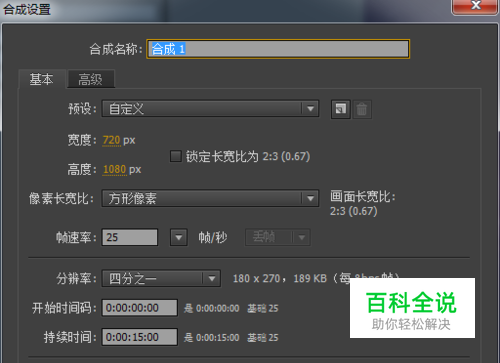Image resolution: width=500 pixels, height=363 pixels.
Task: Toggle 锁定长宽比为 2:3 checkbox
Action: pyautogui.click(x=176, y=156)
